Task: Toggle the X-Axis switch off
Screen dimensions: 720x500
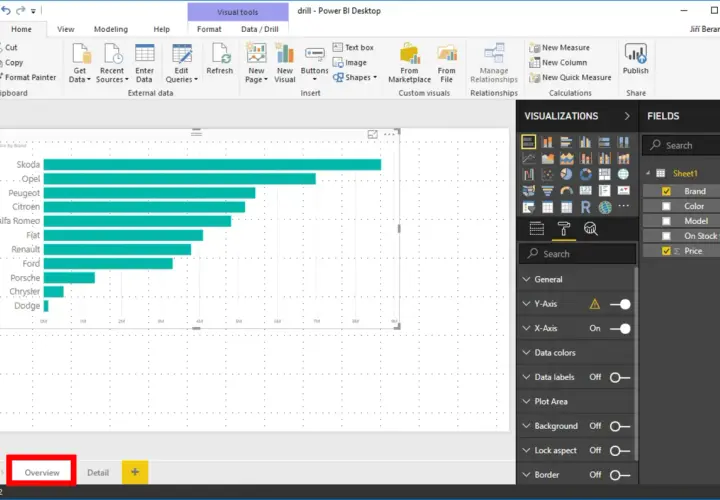Action: pyautogui.click(x=620, y=328)
